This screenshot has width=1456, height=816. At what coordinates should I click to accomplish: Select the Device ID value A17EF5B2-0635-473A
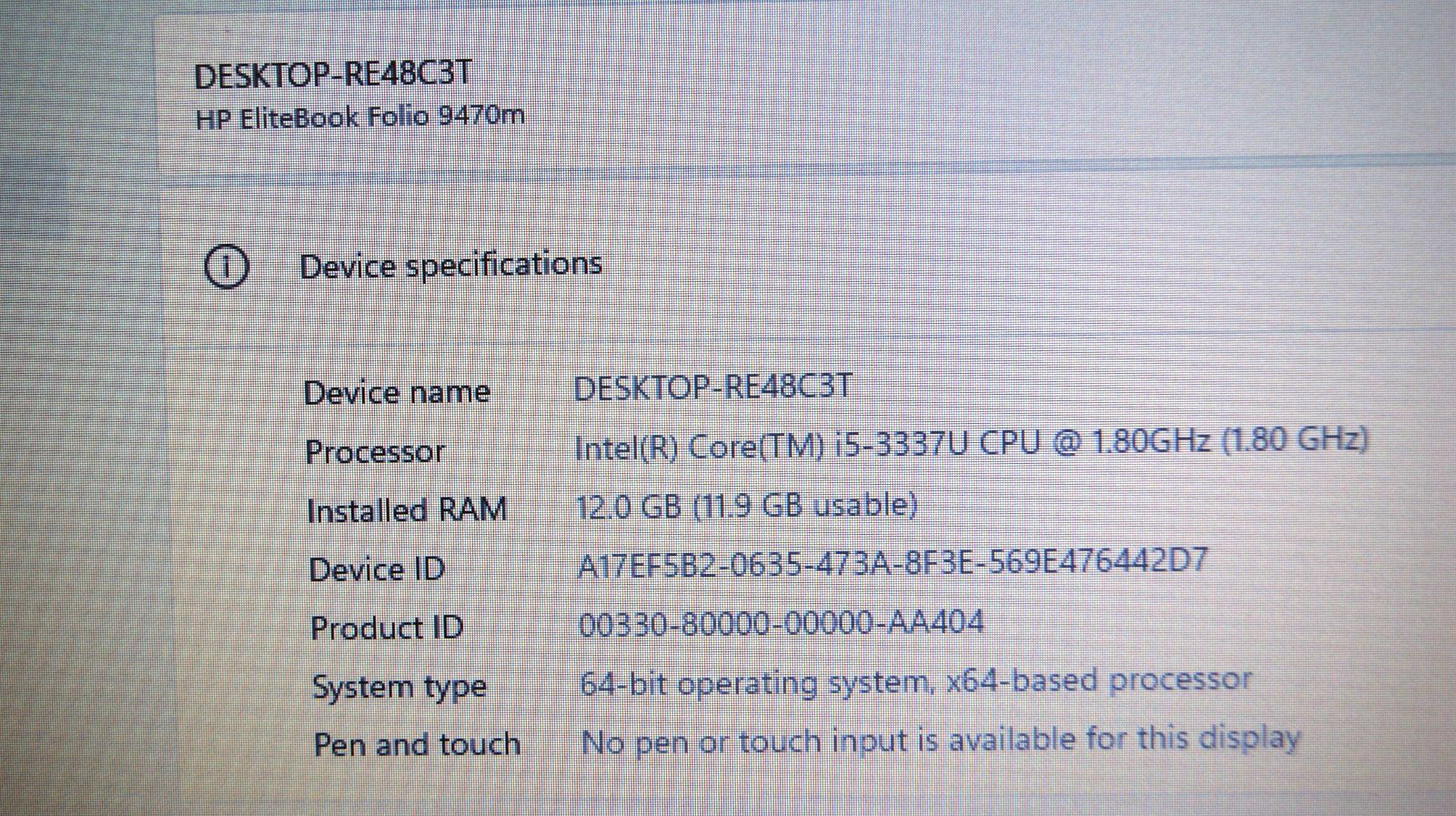893,562
